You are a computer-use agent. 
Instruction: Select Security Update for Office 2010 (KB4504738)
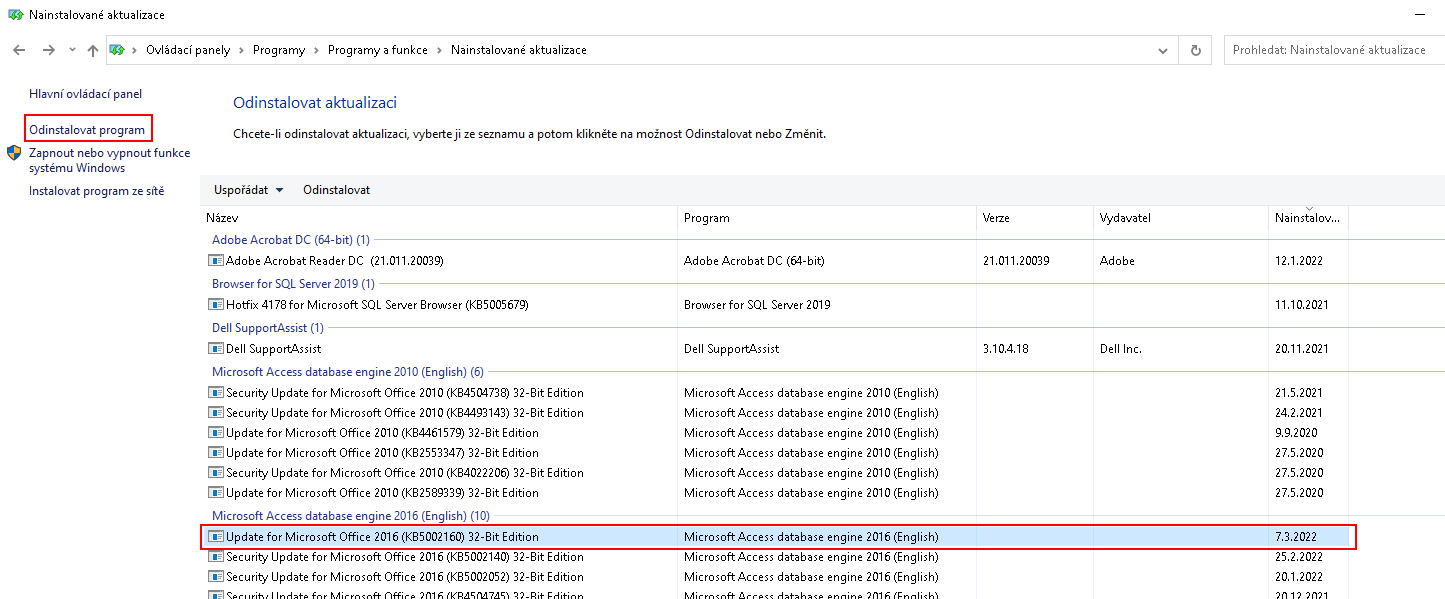(405, 393)
